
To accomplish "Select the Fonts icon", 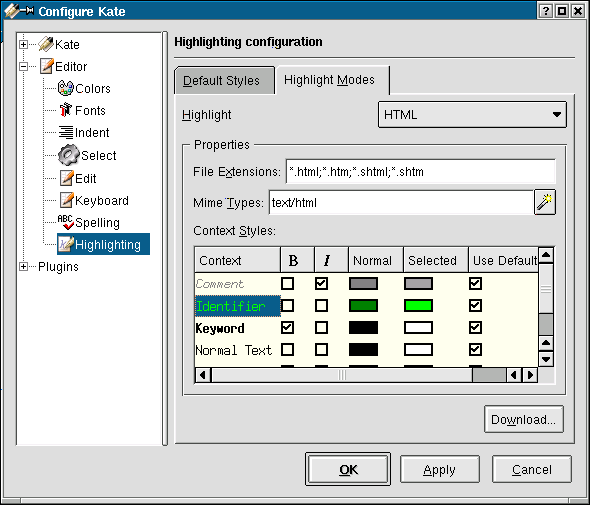I will pos(65,110).
